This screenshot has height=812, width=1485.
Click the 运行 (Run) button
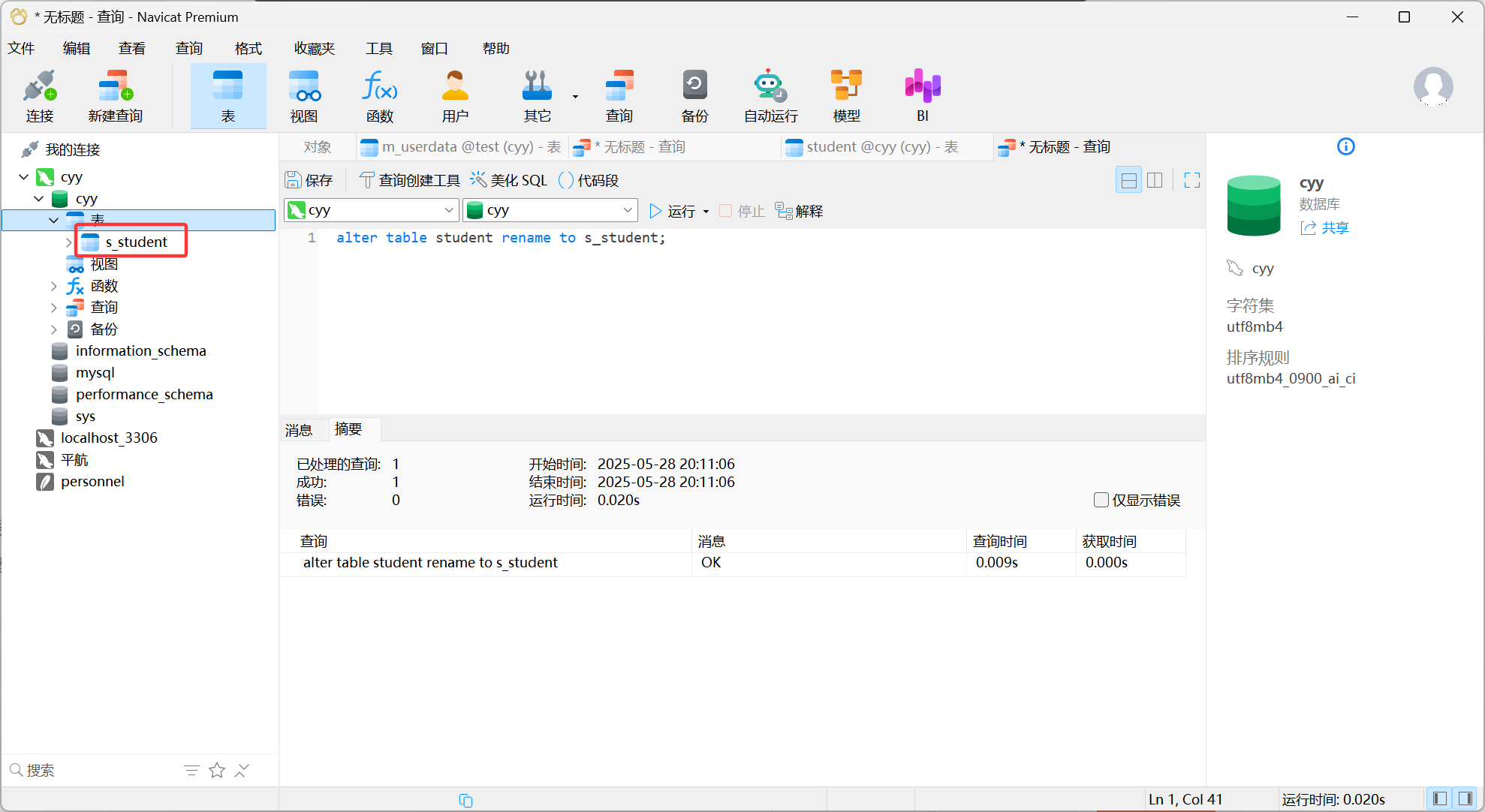click(672, 212)
